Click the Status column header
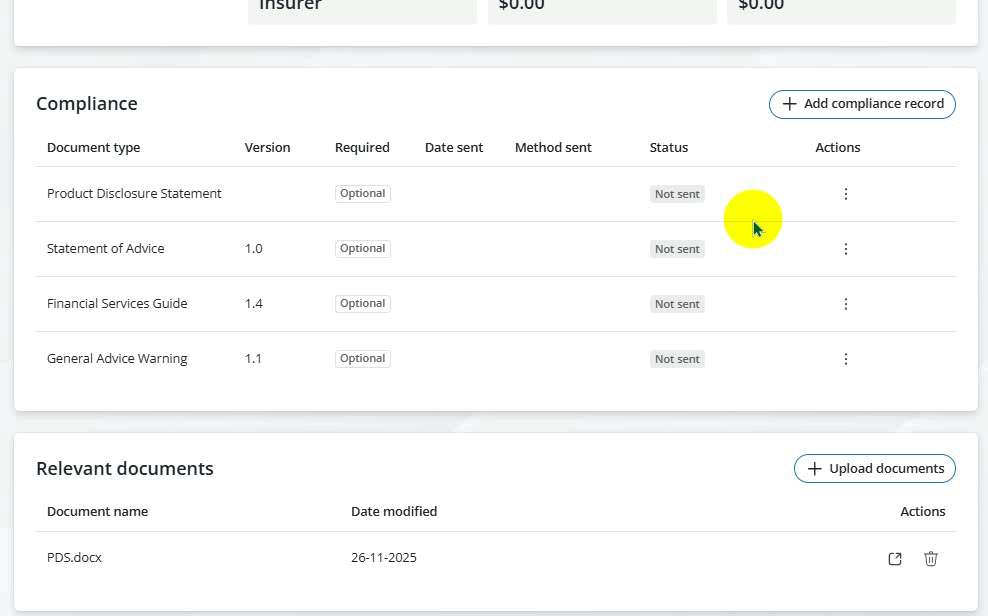Screen dimensions: 988x616 tap(669, 148)
